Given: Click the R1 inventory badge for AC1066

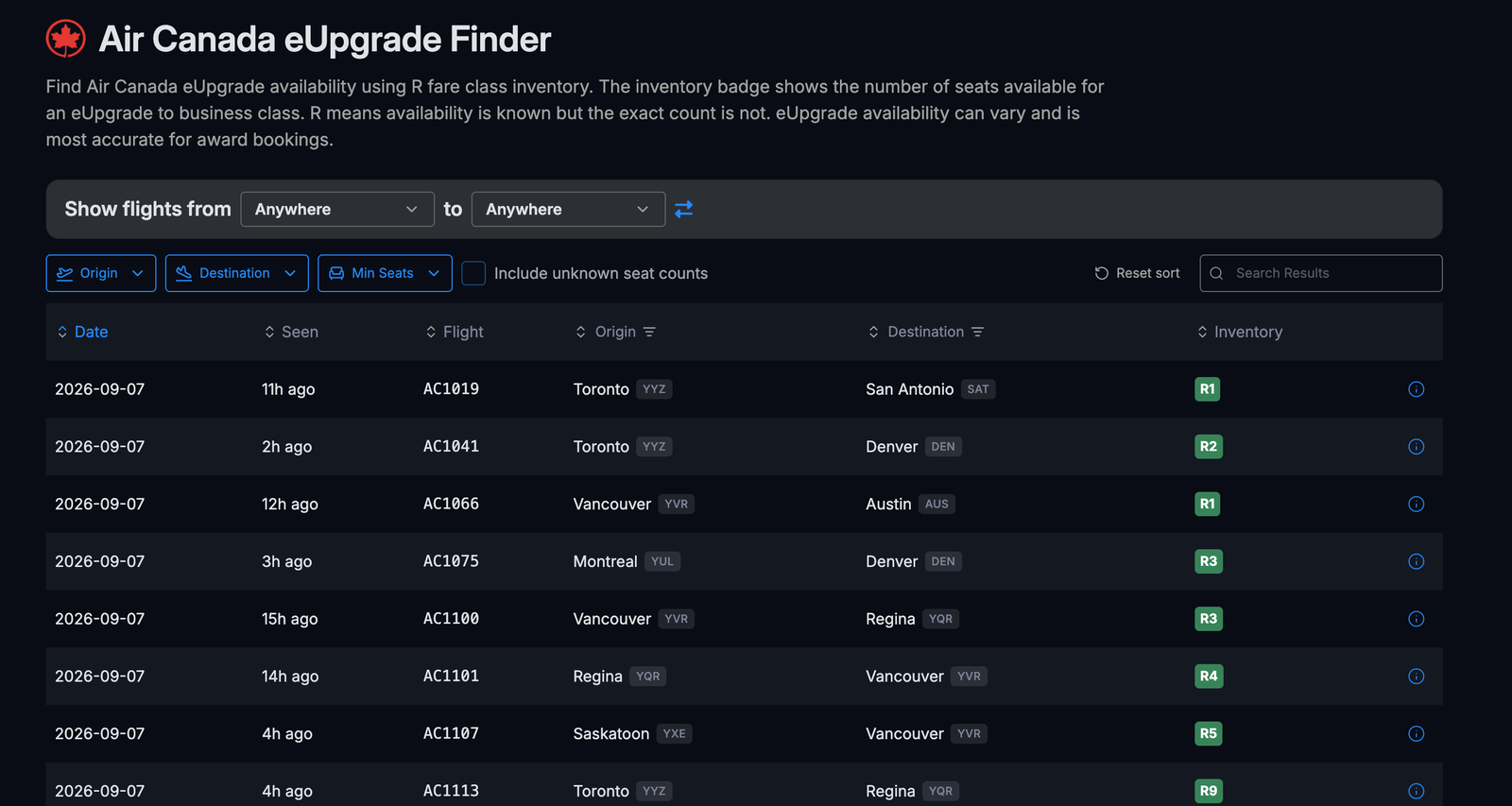Looking at the screenshot, I should [x=1207, y=505].
